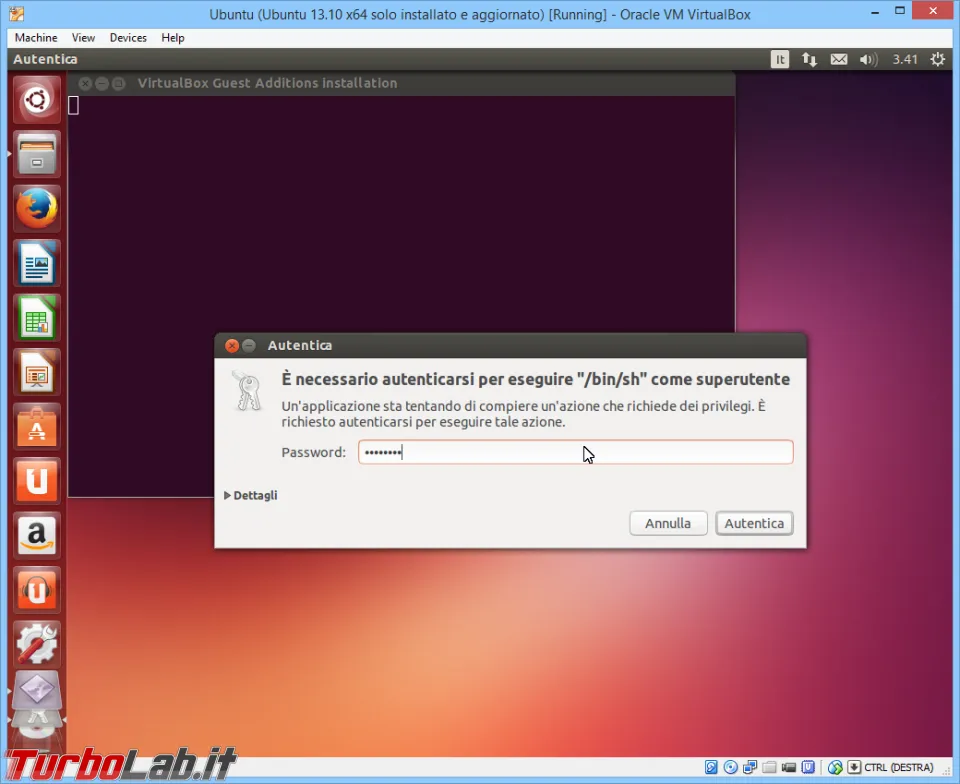Close the Guest Additions installation window
Image resolution: width=960 pixels, height=784 pixels.
(85, 83)
